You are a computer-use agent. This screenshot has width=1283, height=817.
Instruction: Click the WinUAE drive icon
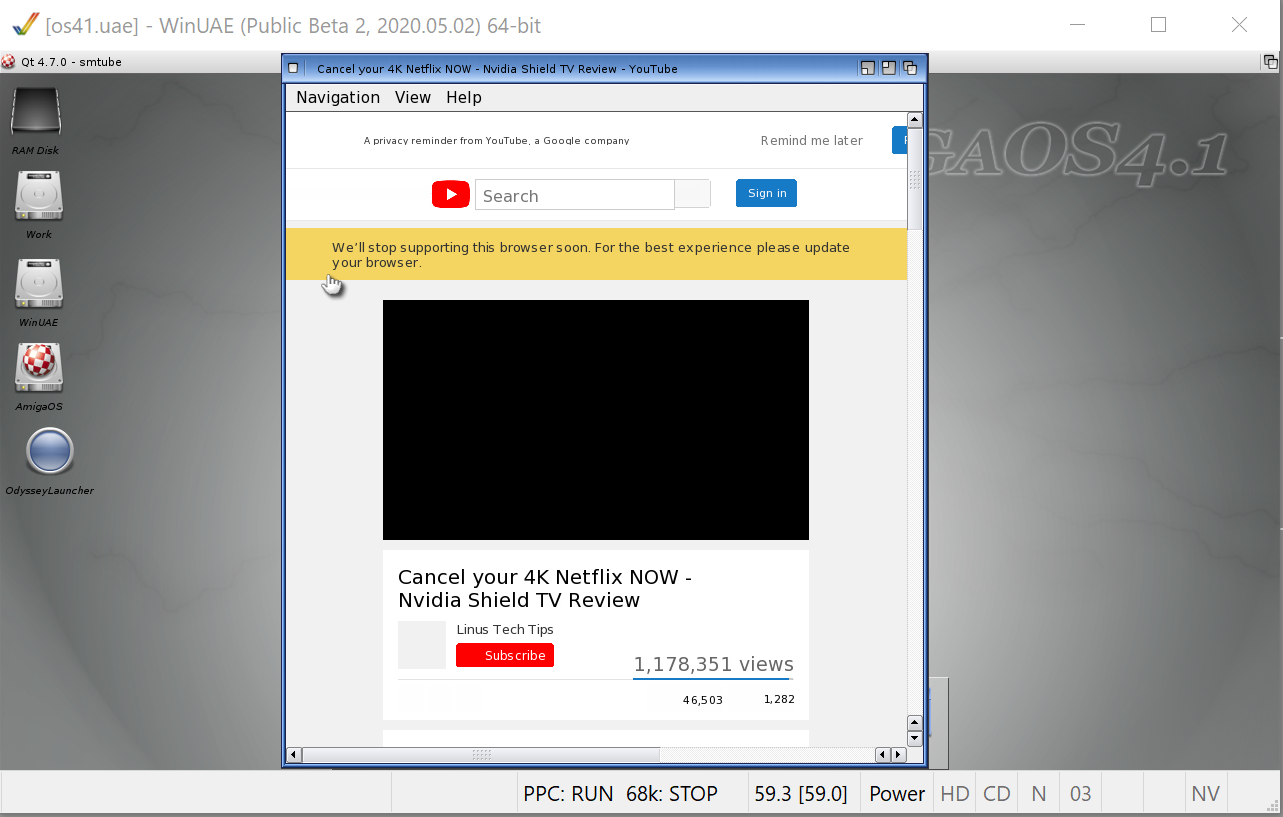(x=39, y=284)
